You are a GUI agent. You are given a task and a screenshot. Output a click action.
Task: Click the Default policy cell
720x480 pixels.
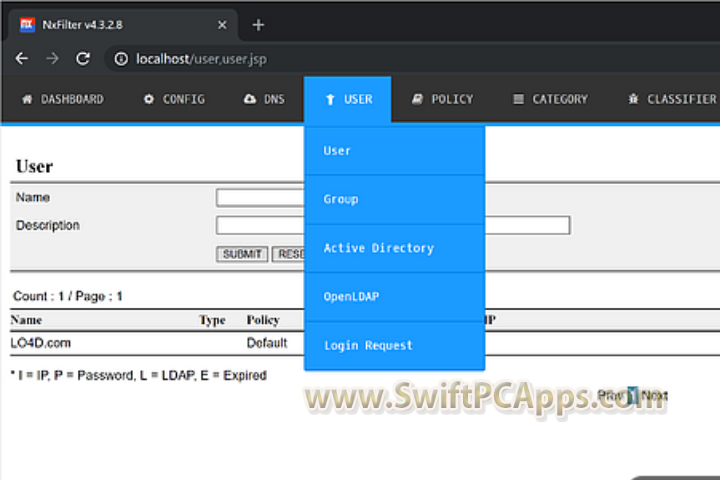click(x=267, y=343)
